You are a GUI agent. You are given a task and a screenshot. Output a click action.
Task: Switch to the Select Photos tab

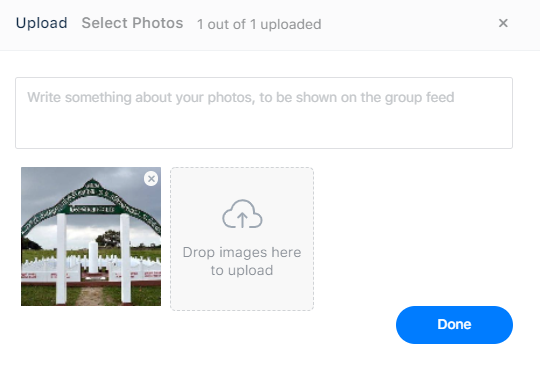tap(132, 23)
